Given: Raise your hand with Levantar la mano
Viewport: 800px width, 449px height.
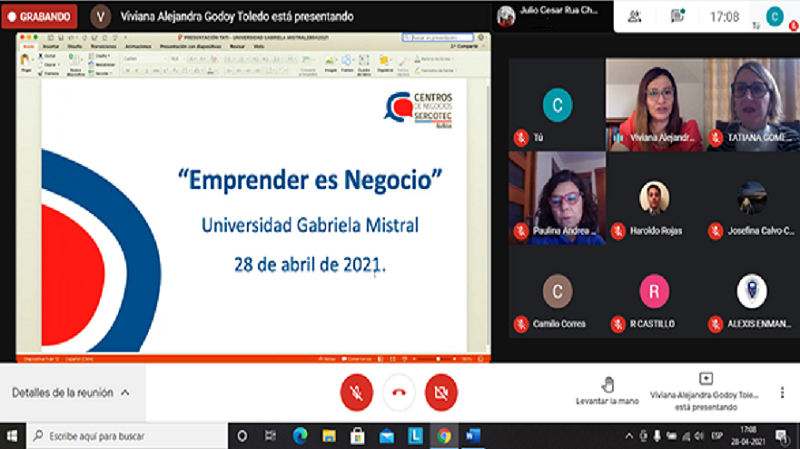Looking at the screenshot, I should (x=607, y=391).
